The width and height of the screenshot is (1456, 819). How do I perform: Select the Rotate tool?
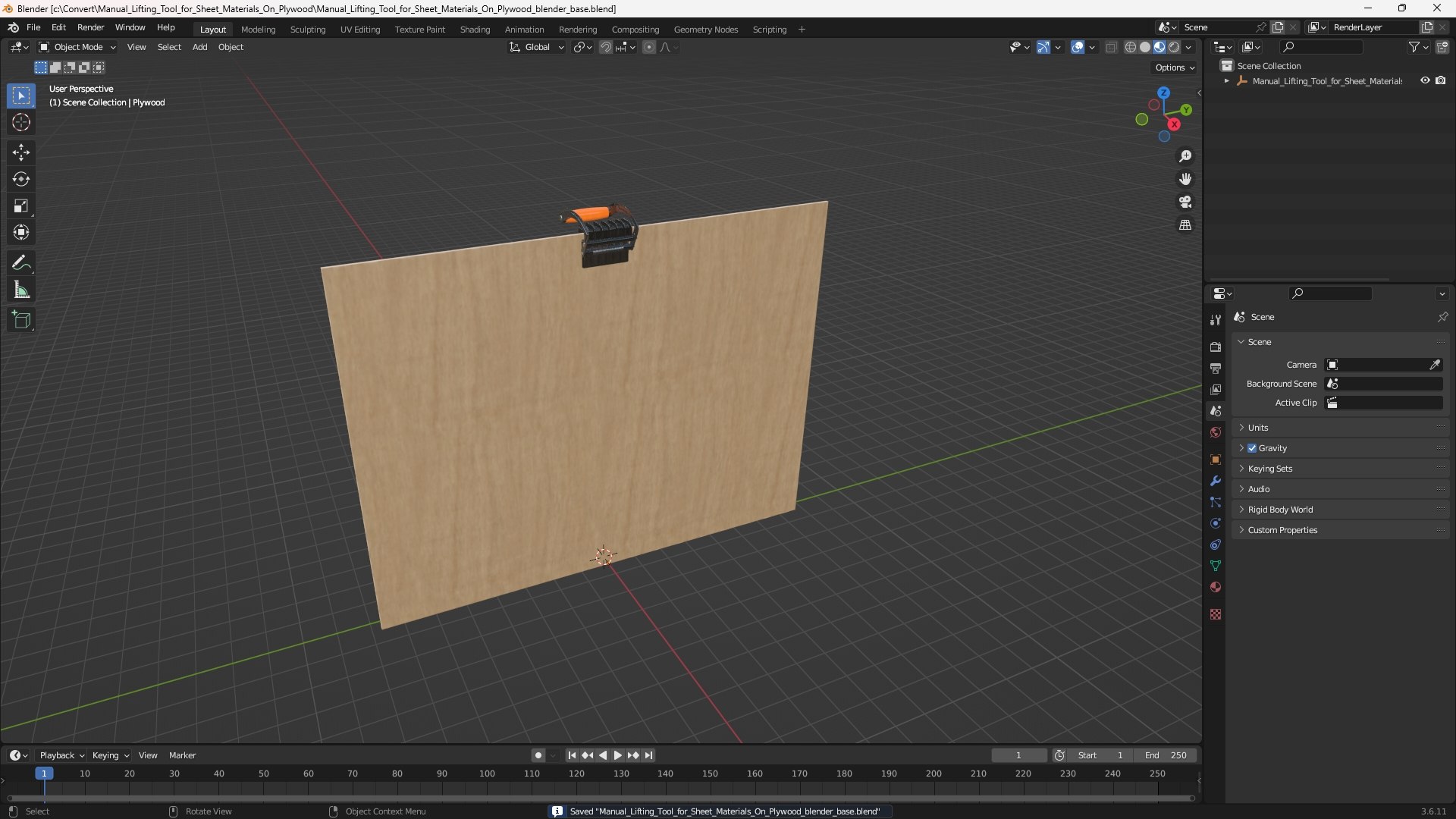(x=21, y=179)
